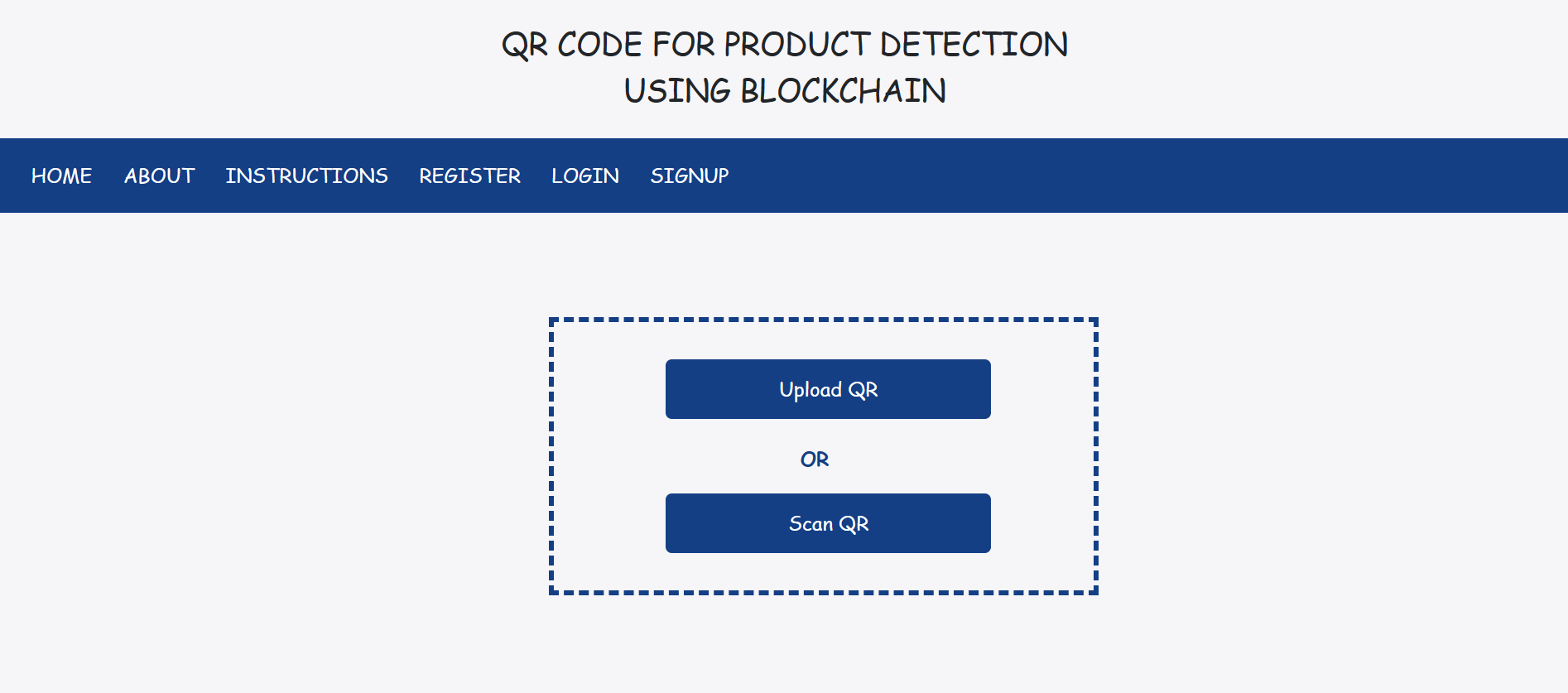Image resolution: width=1568 pixels, height=693 pixels.
Task: Click the OR separator text
Action: tap(815, 459)
